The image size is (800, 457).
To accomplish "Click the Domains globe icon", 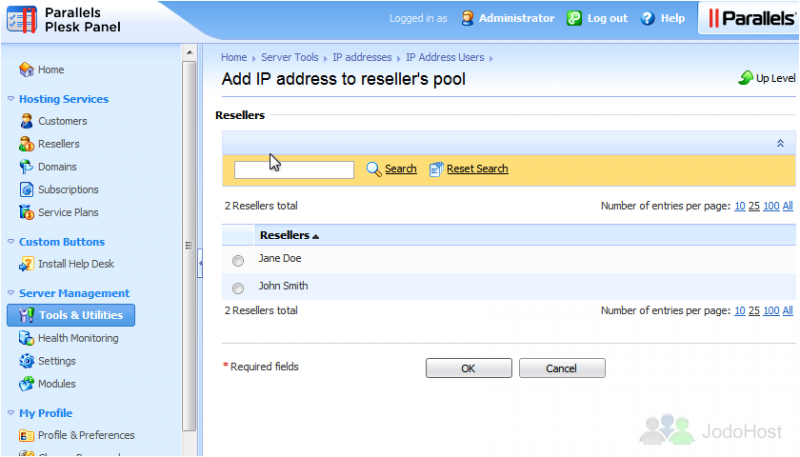I will 27,167.
